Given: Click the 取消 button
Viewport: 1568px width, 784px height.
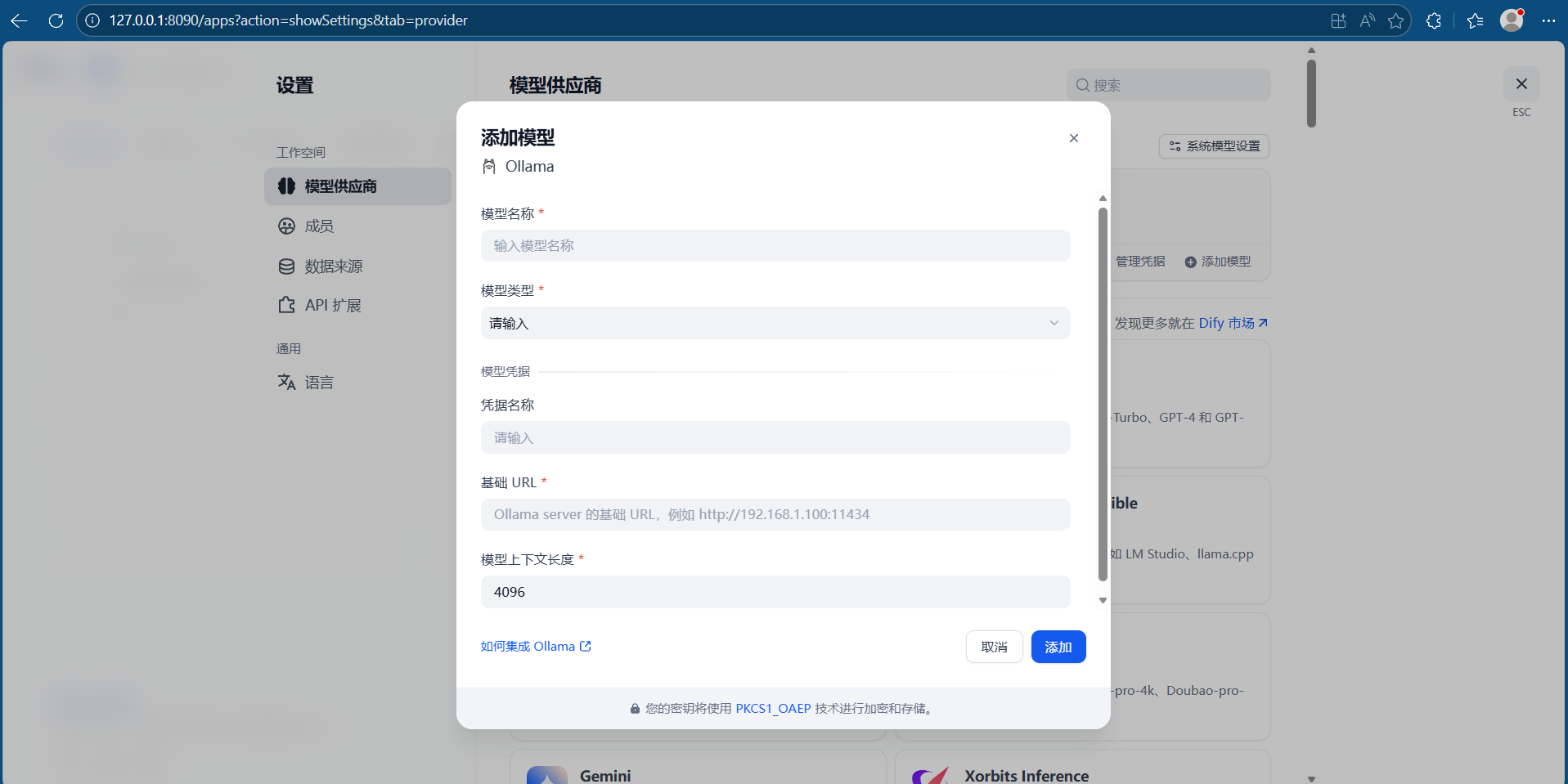Looking at the screenshot, I should [x=994, y=647].
